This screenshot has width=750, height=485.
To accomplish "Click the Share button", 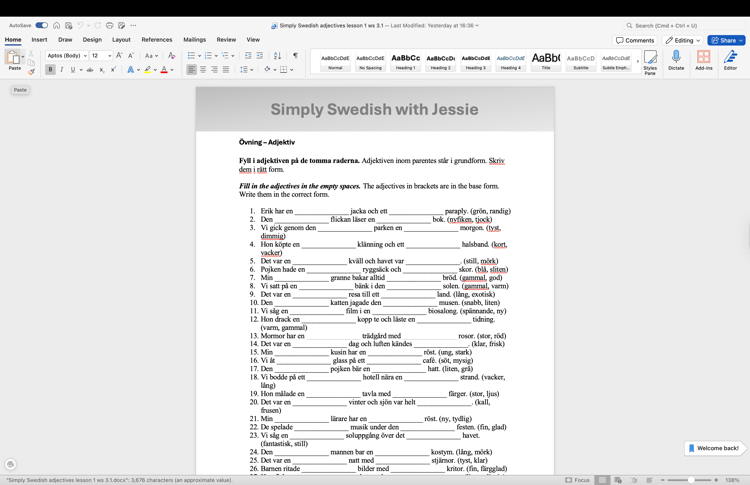I will click(x=727, y=40).
